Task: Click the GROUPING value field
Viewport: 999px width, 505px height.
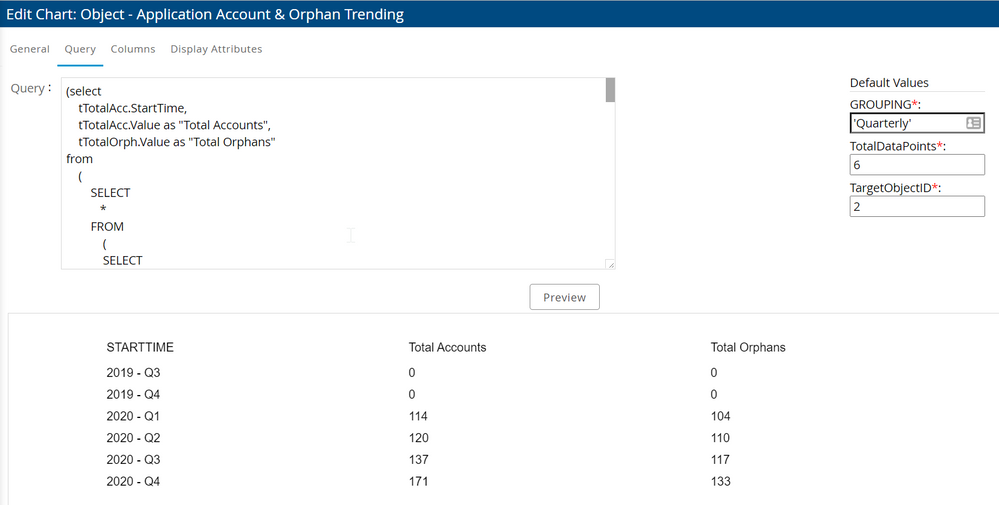Action: [x=905, y=123]
